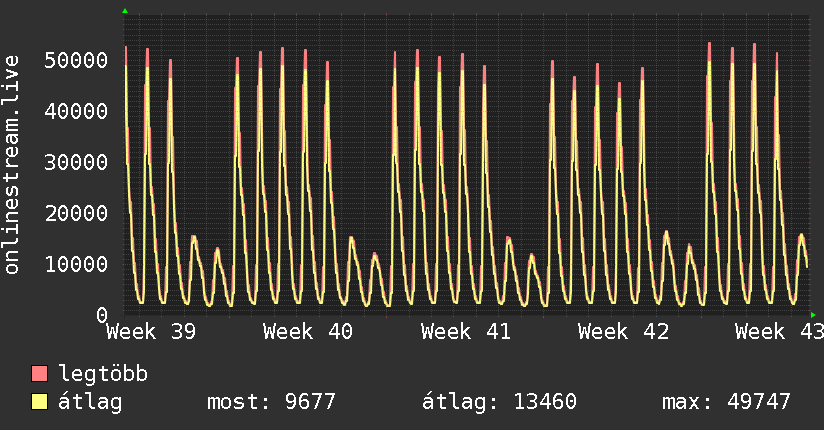This screenshot has width=824, height=430.
Task: Select the Week 42 axis label
Action: 623,332
